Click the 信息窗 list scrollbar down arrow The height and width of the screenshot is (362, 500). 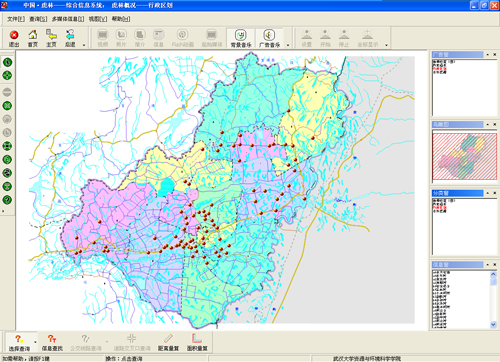(x=493, y=324)
